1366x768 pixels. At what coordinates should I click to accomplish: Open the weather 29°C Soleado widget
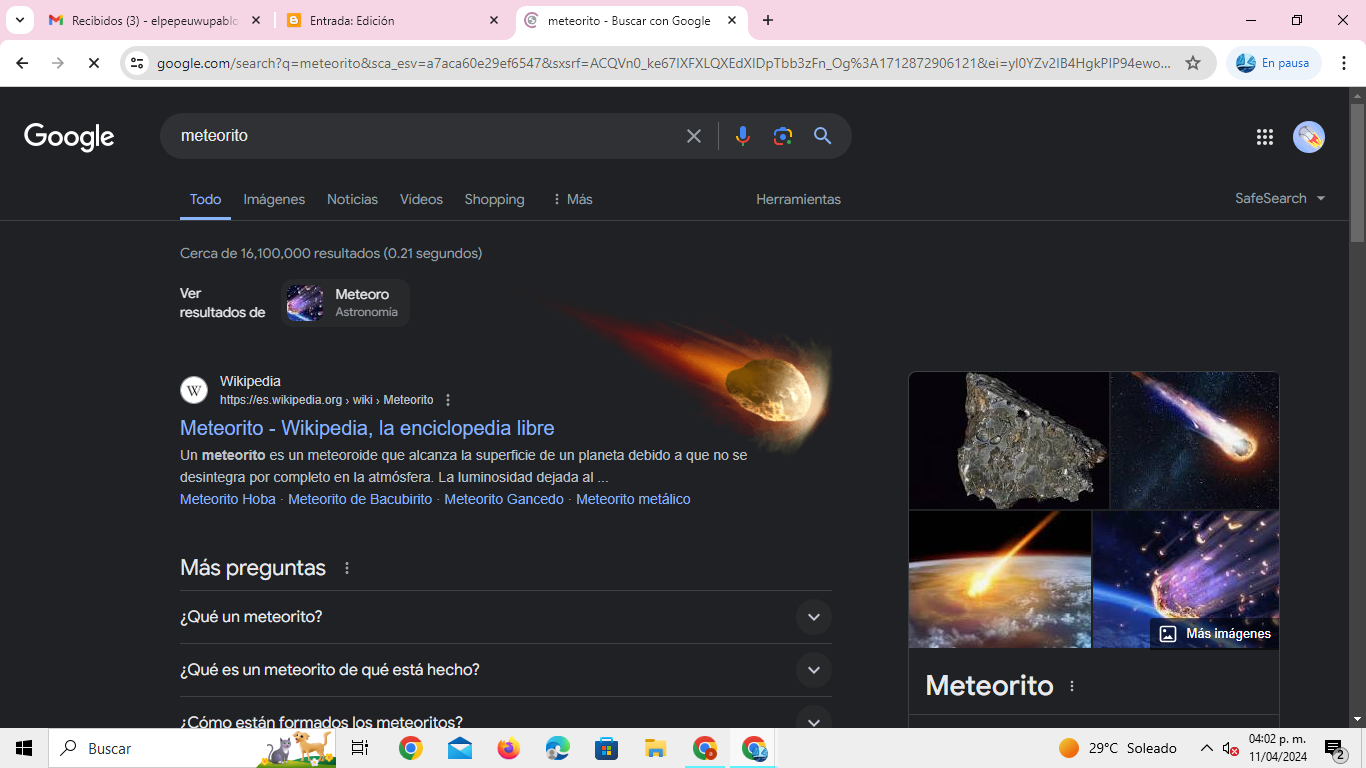(1118, 748)
